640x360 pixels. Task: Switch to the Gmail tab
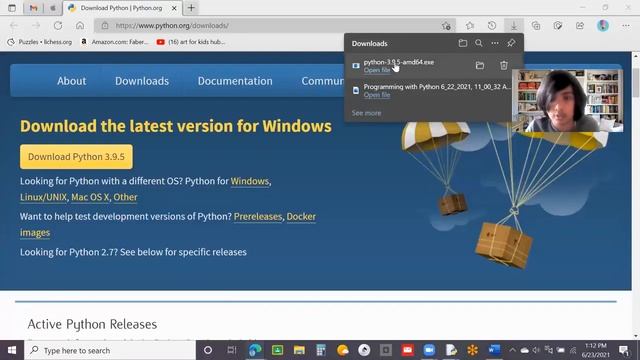[x=33, y=8]
